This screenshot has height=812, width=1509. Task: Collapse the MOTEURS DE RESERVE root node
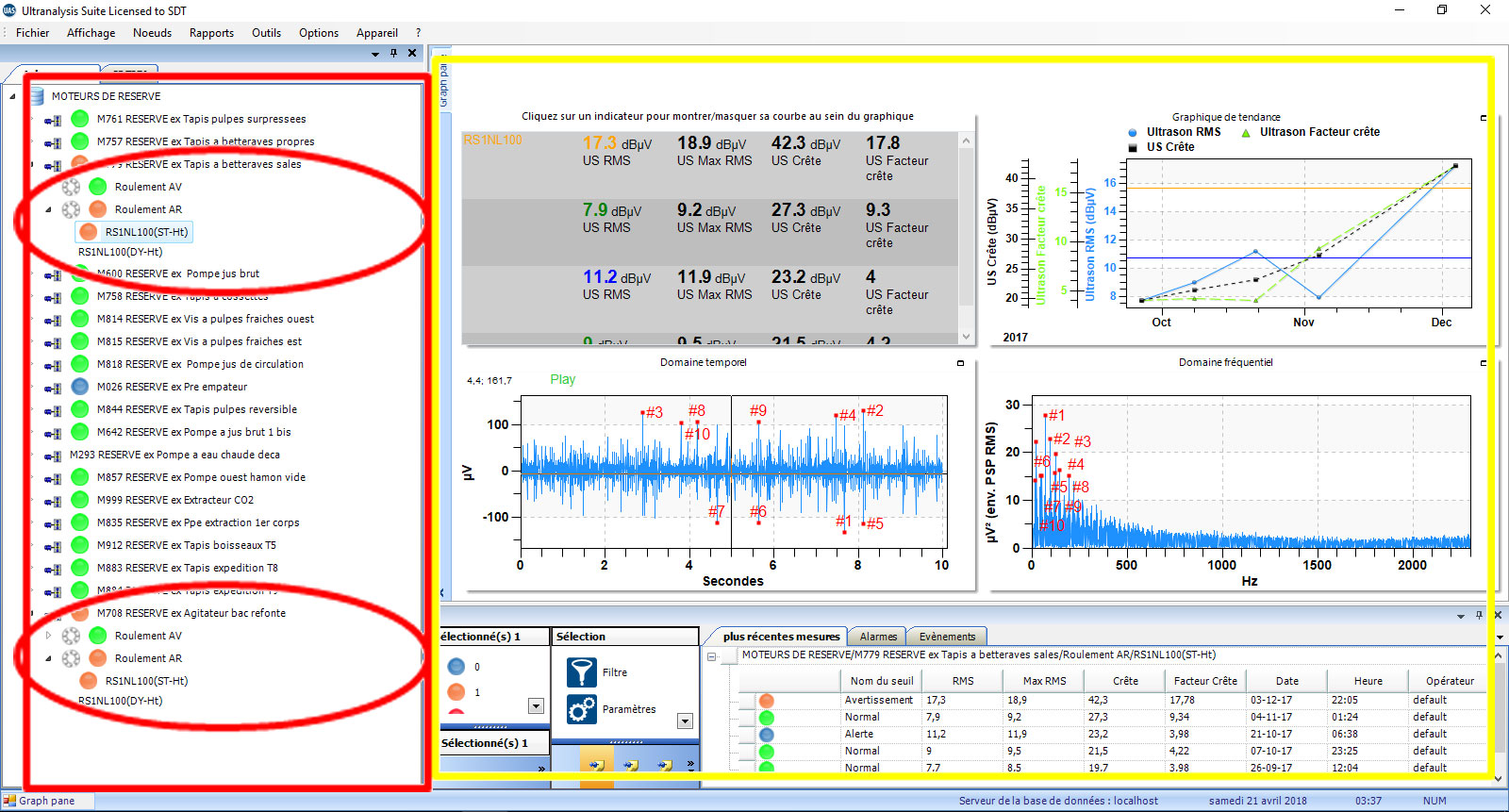click(x=12, y=96)
